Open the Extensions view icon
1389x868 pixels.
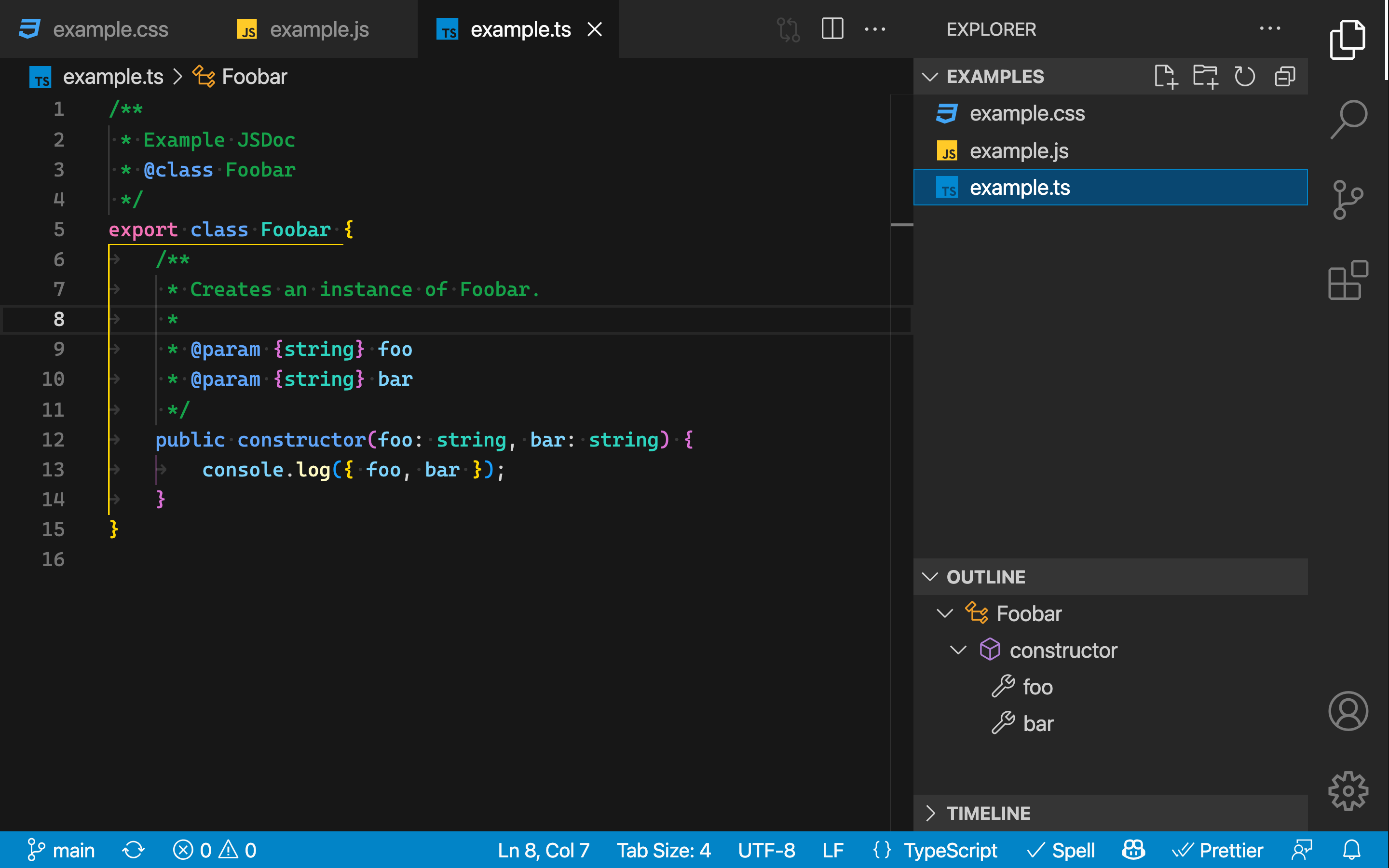(1348, 280)
